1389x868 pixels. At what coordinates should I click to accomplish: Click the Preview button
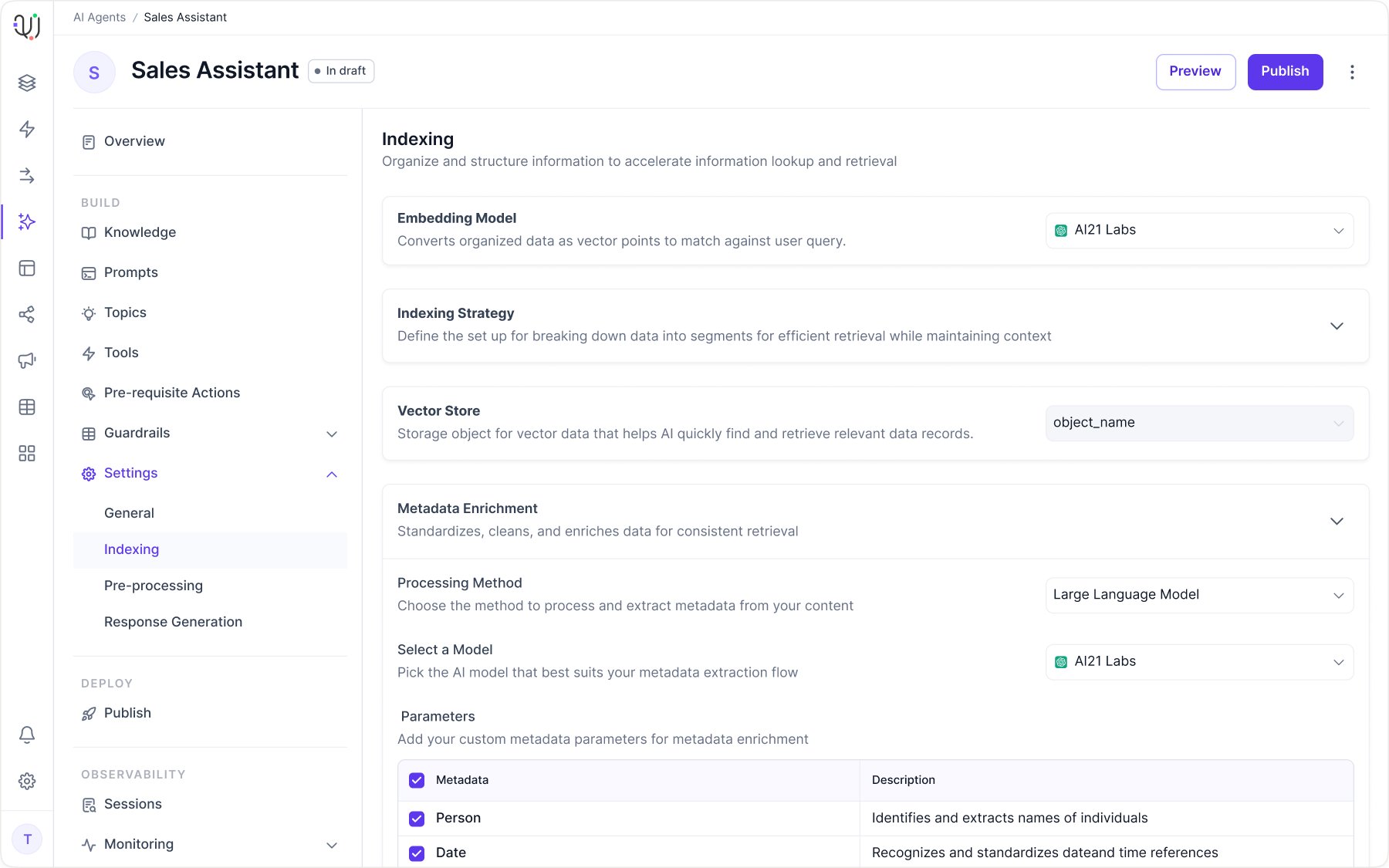[1195, 72]
